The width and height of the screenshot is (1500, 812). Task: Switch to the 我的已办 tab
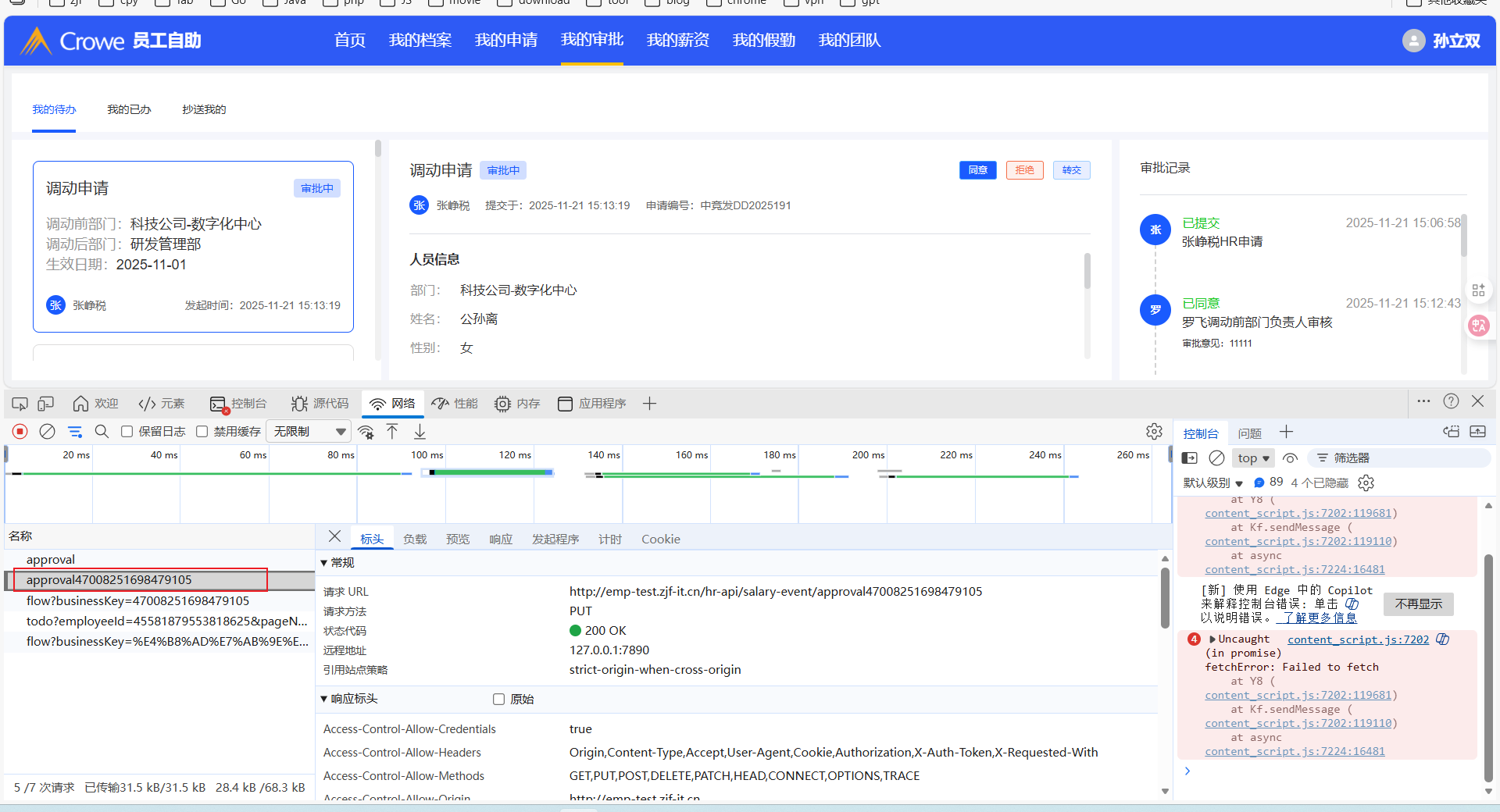tap(129, 110)
